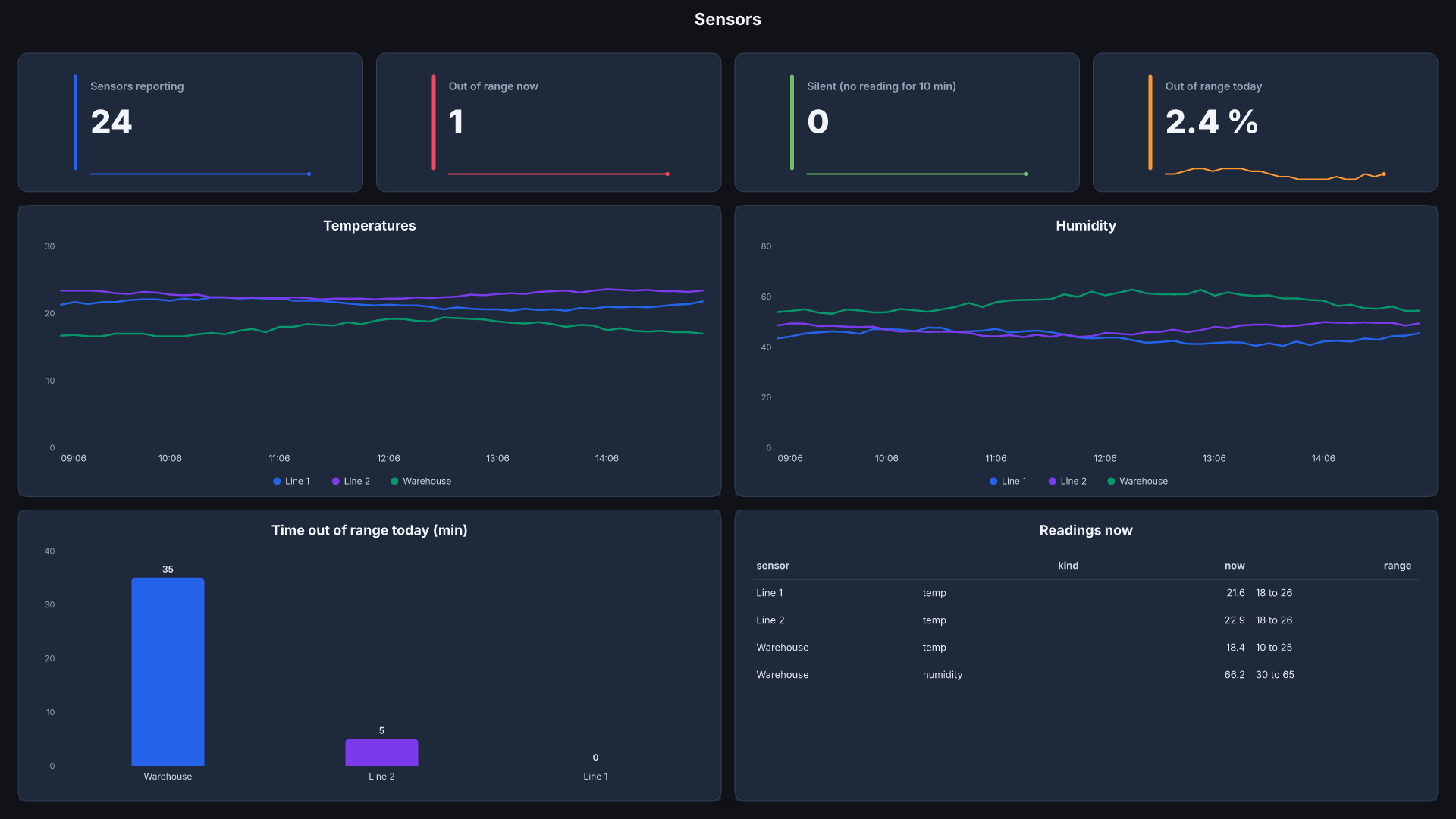
Task: Click the humidity kind cell
Action: [943, 675]
